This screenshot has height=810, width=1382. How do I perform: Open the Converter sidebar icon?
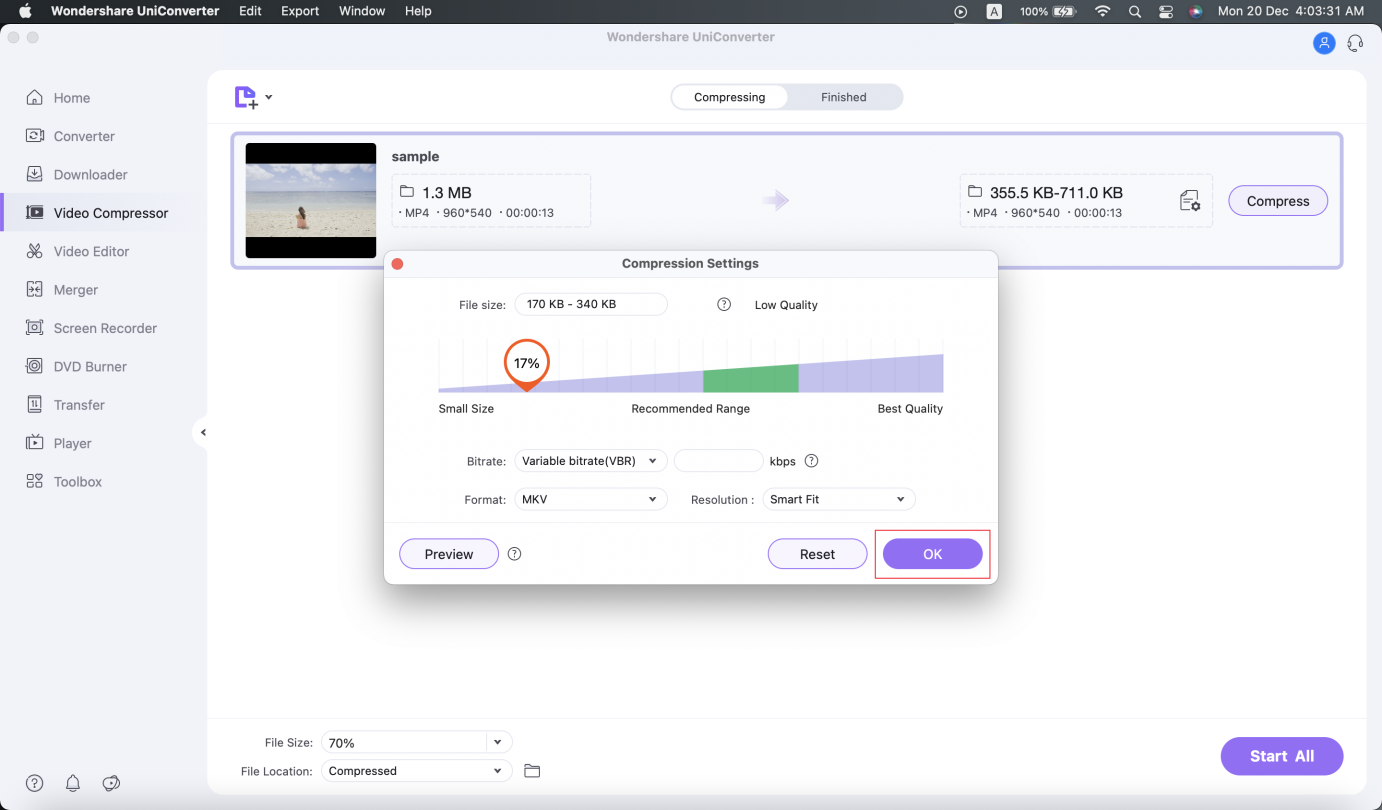click(35, 136)
